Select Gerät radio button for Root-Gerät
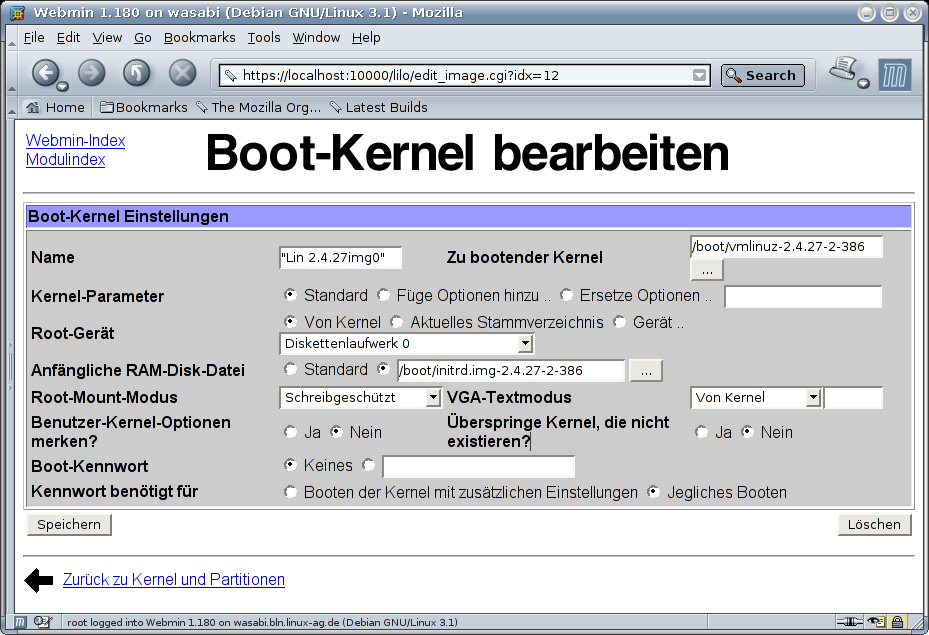929x635 pixels. click(x=620, y=322)
